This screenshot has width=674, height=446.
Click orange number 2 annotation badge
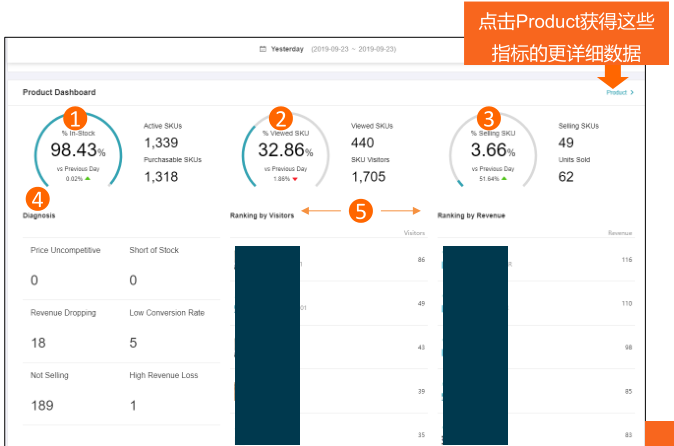[x=282, y=118]
